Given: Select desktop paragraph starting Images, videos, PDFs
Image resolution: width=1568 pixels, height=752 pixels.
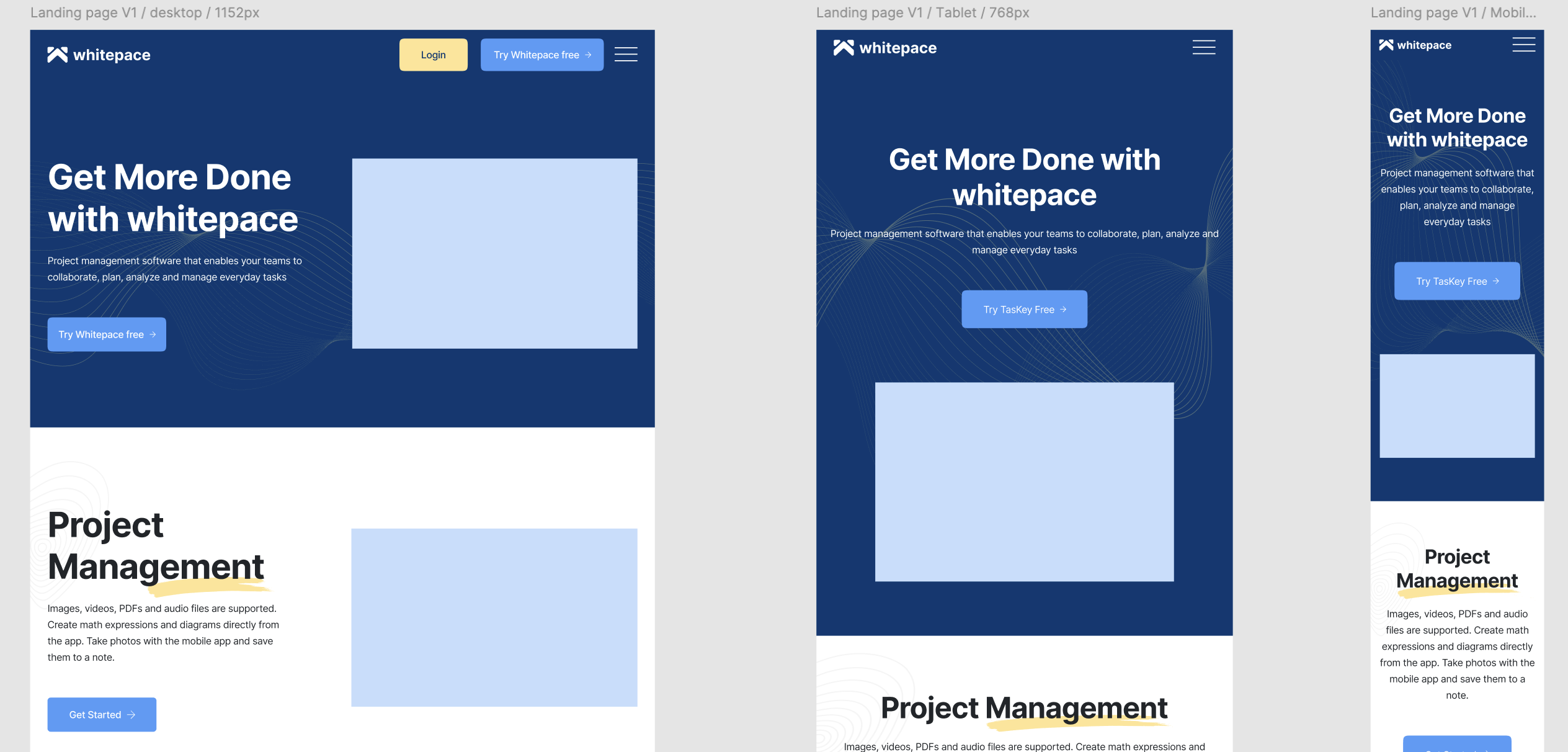Looking at the screenshot, I should (163, 633).
